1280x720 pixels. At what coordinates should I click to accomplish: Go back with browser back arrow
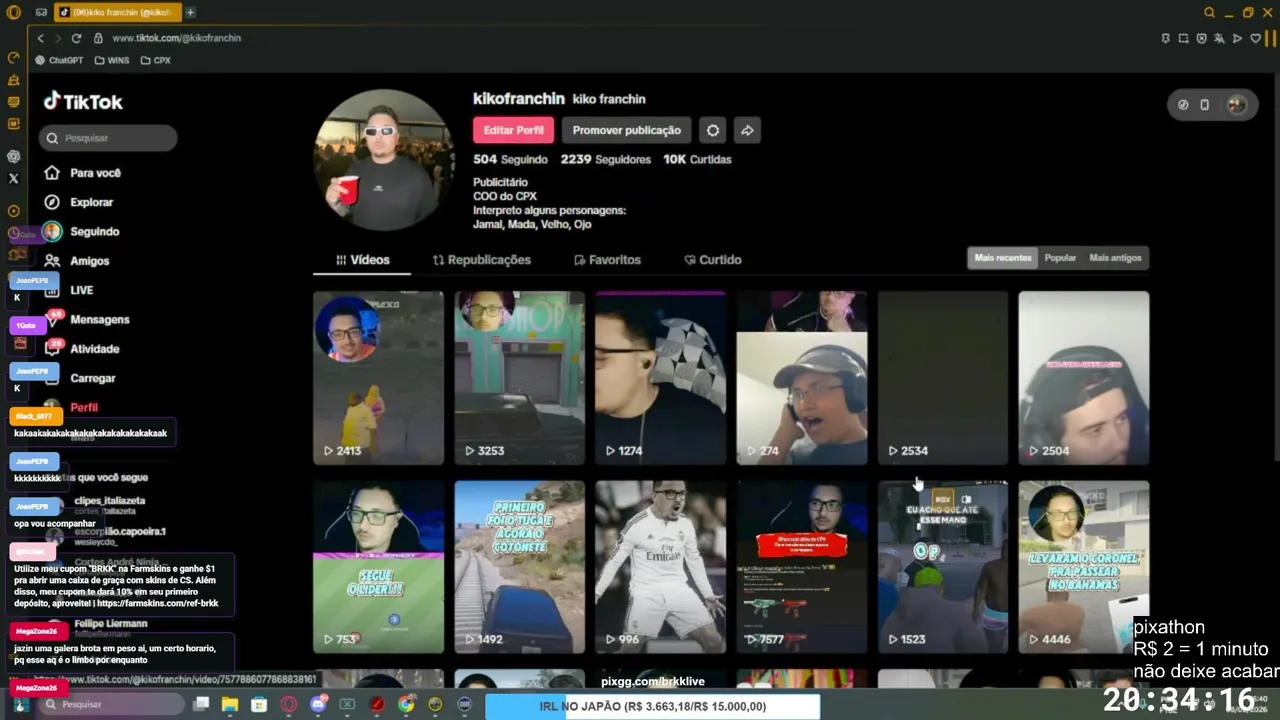[x=41, y=38]
